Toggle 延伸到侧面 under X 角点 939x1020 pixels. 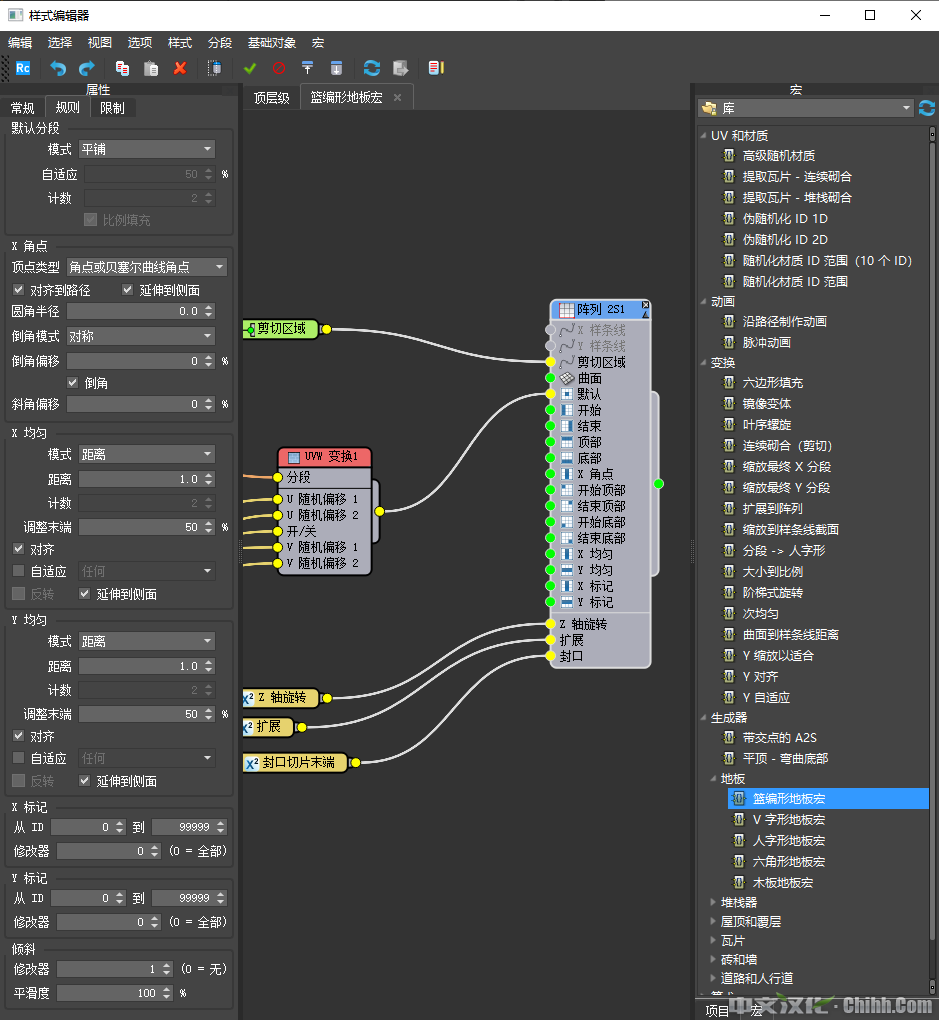click(x=129, y=290)
